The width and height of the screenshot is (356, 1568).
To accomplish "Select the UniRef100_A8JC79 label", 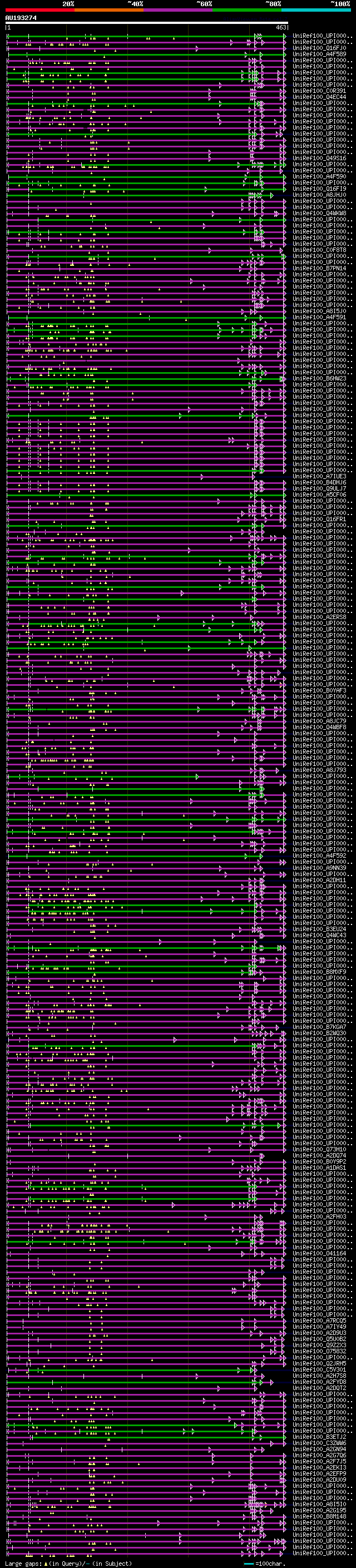I will 319,721.
